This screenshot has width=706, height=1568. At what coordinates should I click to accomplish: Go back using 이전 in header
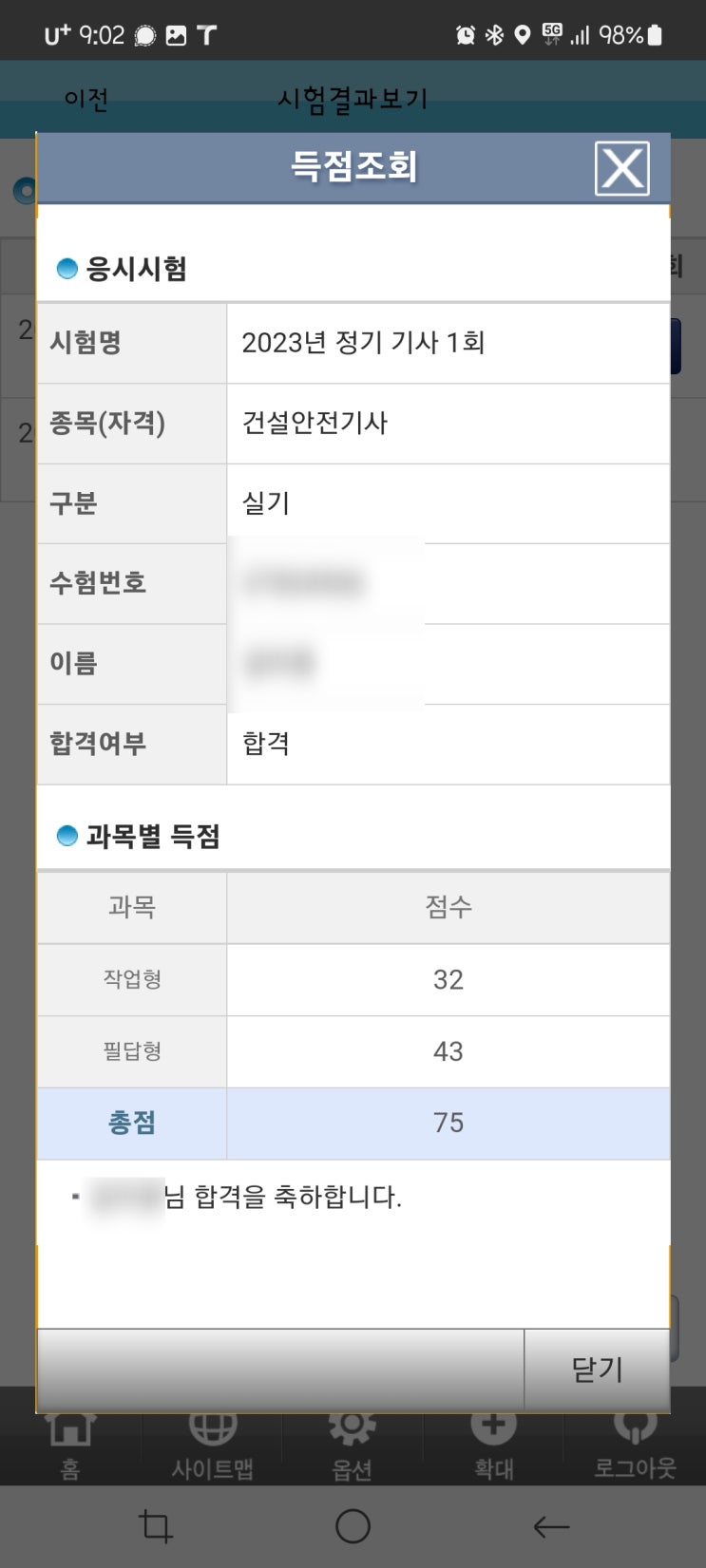click(x=86, y=99)
